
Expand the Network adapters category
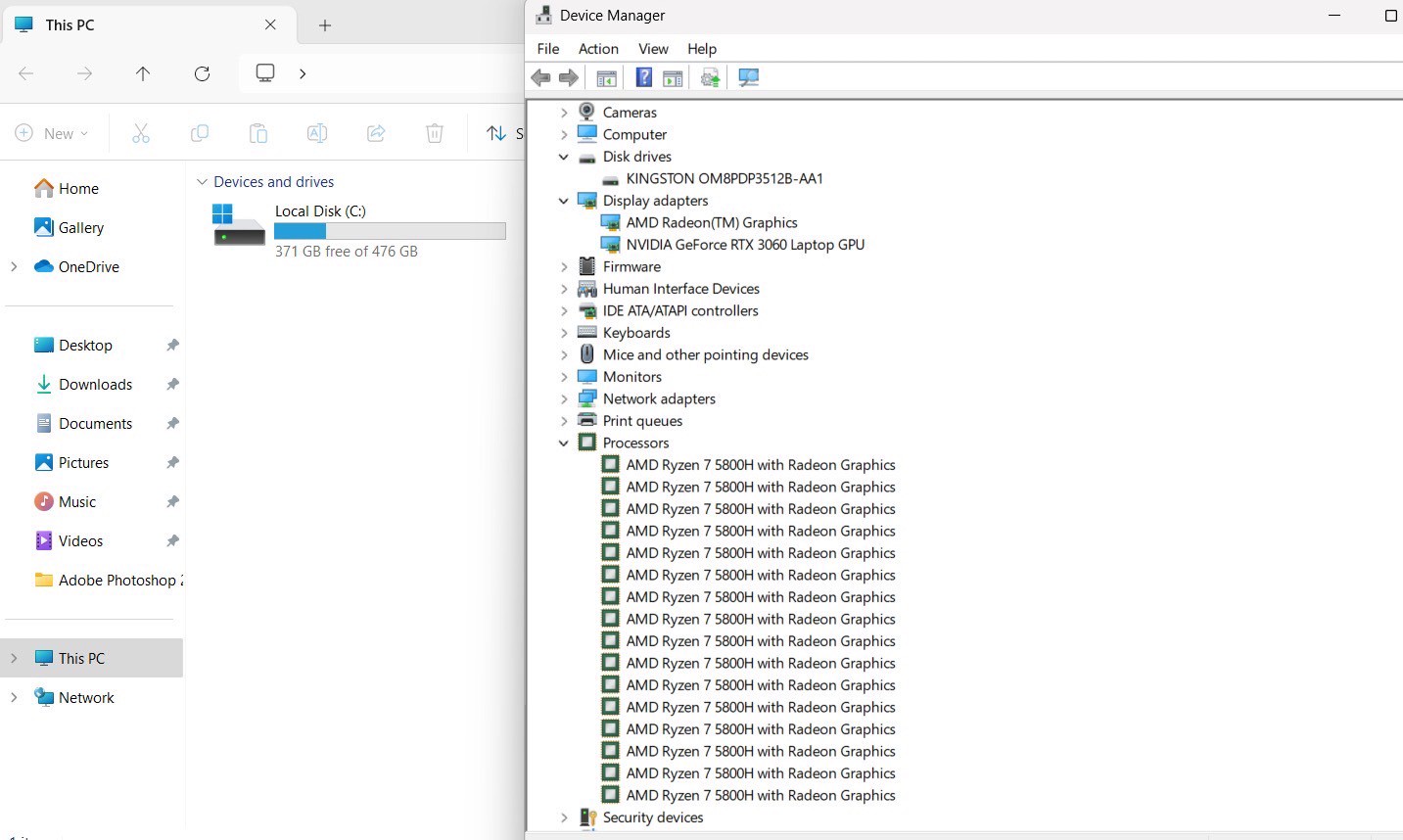pos(564,399)
